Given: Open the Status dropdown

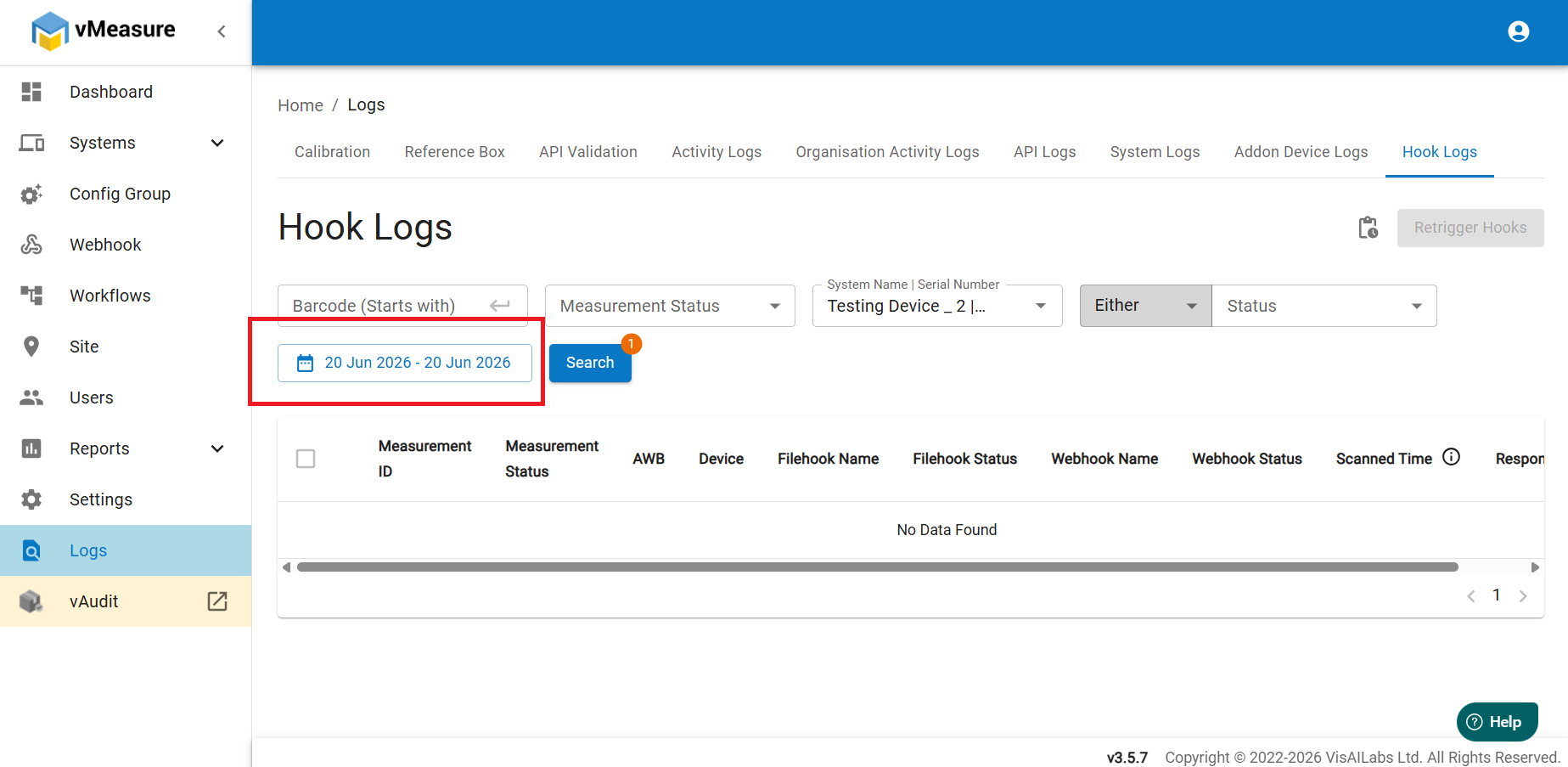Looking at the screenshot, I should (x=1324, y=306).
